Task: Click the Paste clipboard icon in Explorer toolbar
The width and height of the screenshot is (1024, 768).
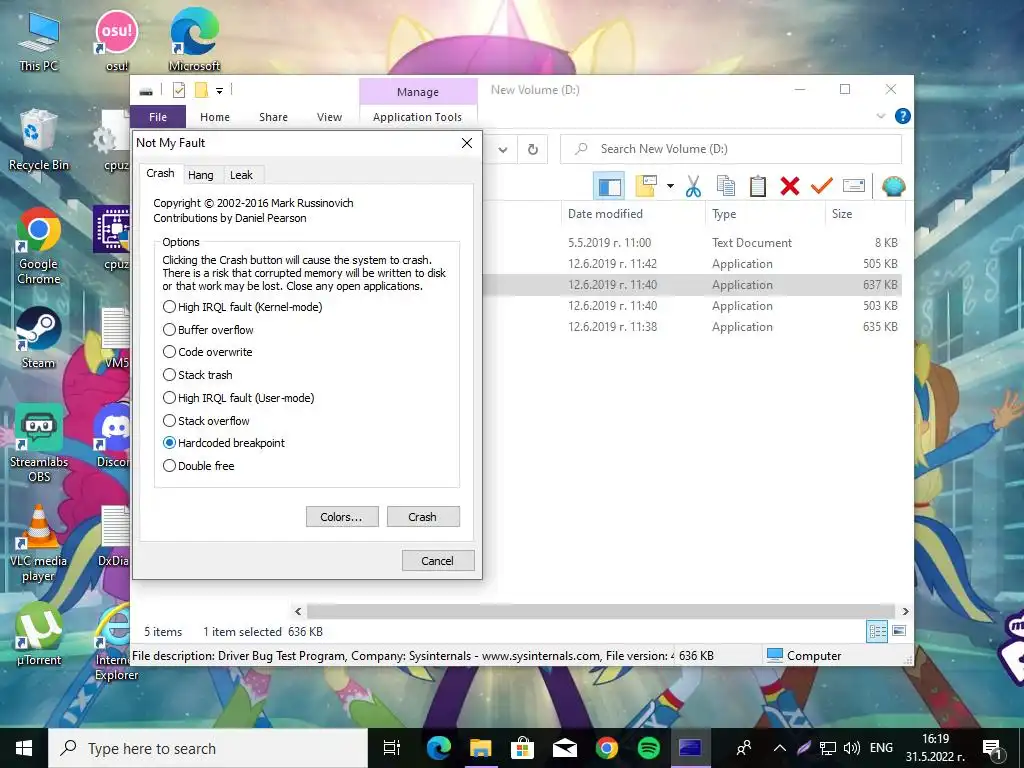Action: (x=757, y=186)
